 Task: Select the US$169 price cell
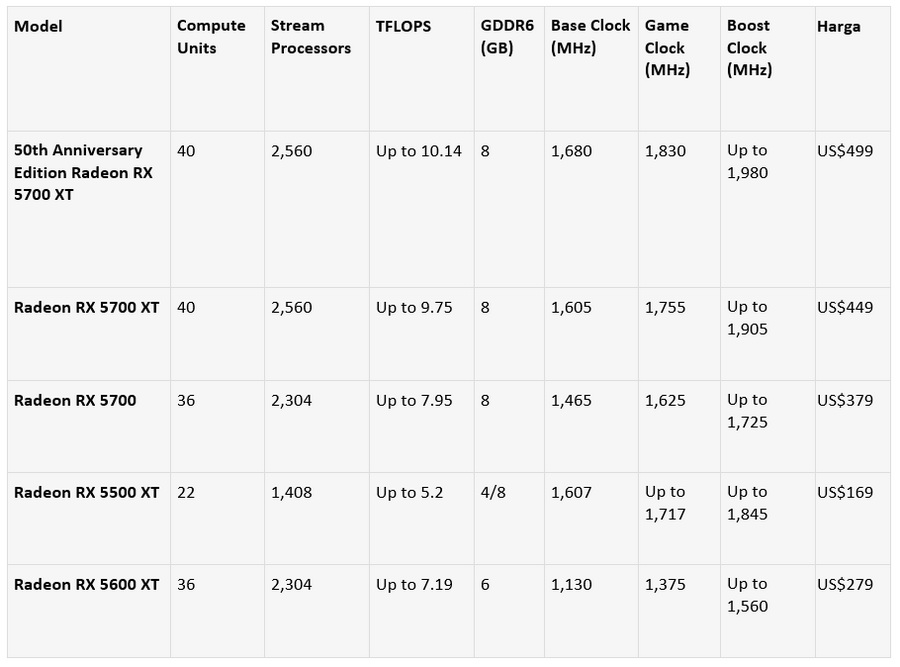coord(844,492)
